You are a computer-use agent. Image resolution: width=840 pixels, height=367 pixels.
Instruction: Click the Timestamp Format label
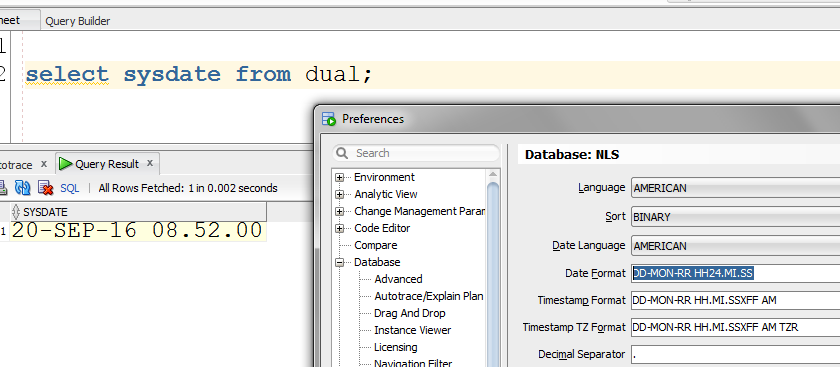581,300
